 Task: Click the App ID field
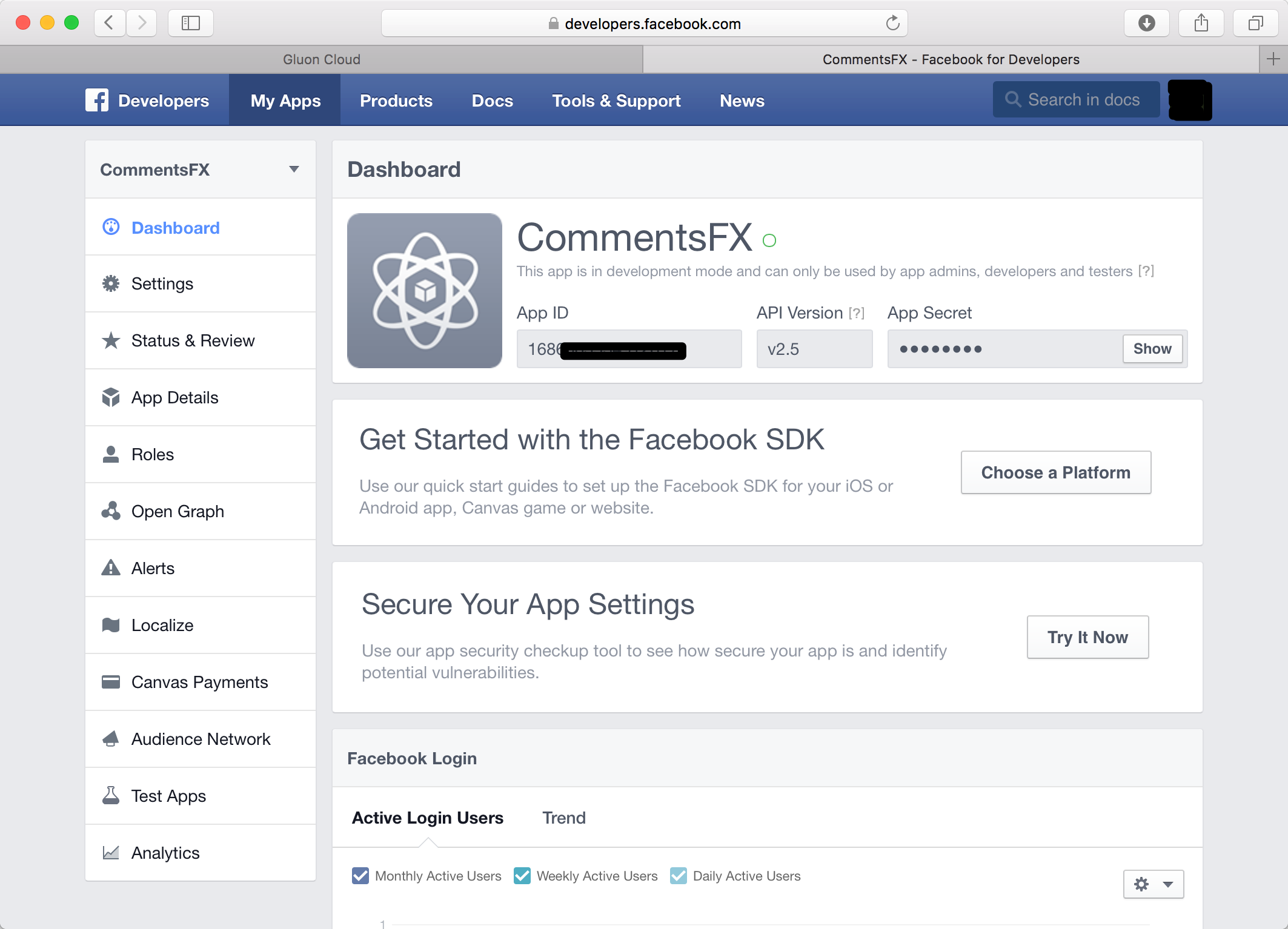629,349
